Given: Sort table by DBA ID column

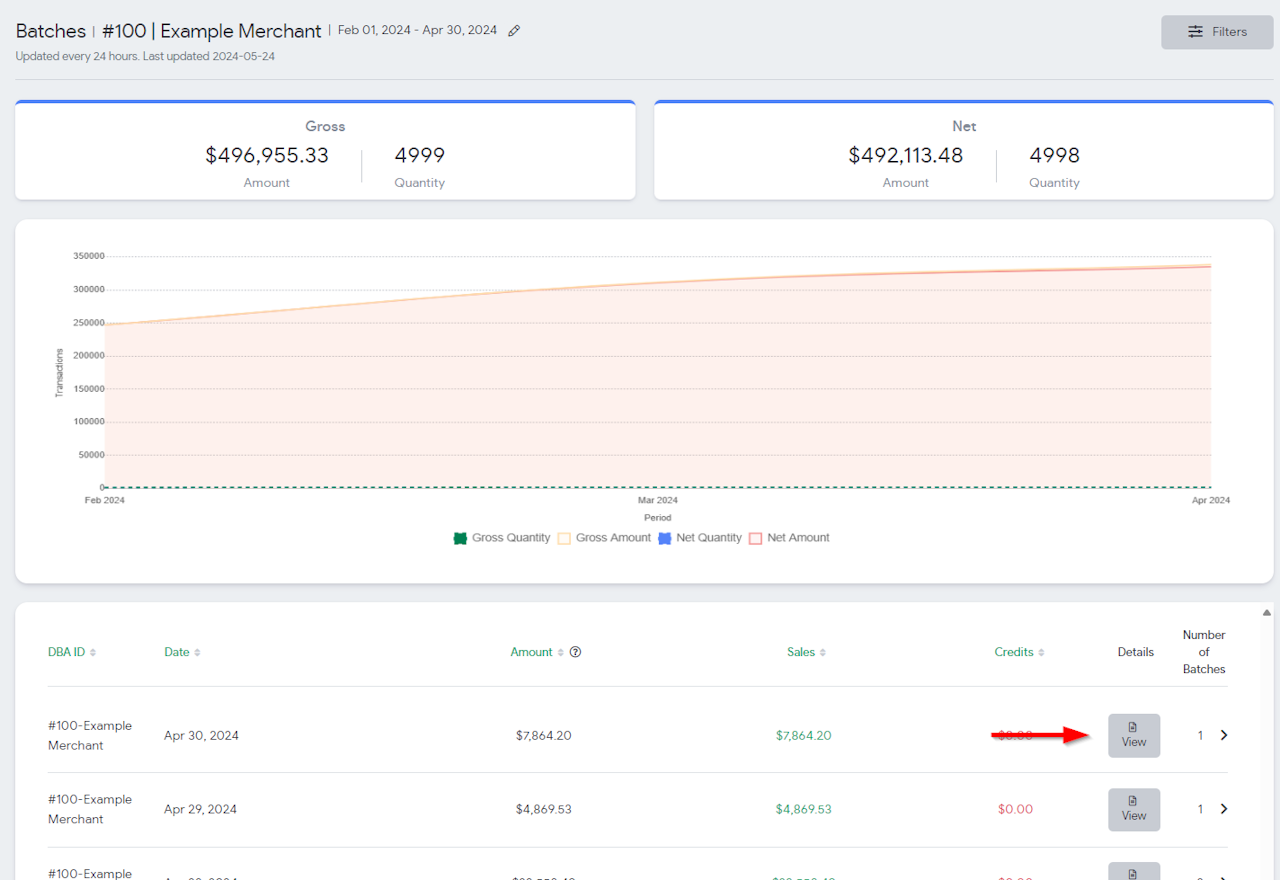Looking at the screenshot, I should tap(72, 652).
